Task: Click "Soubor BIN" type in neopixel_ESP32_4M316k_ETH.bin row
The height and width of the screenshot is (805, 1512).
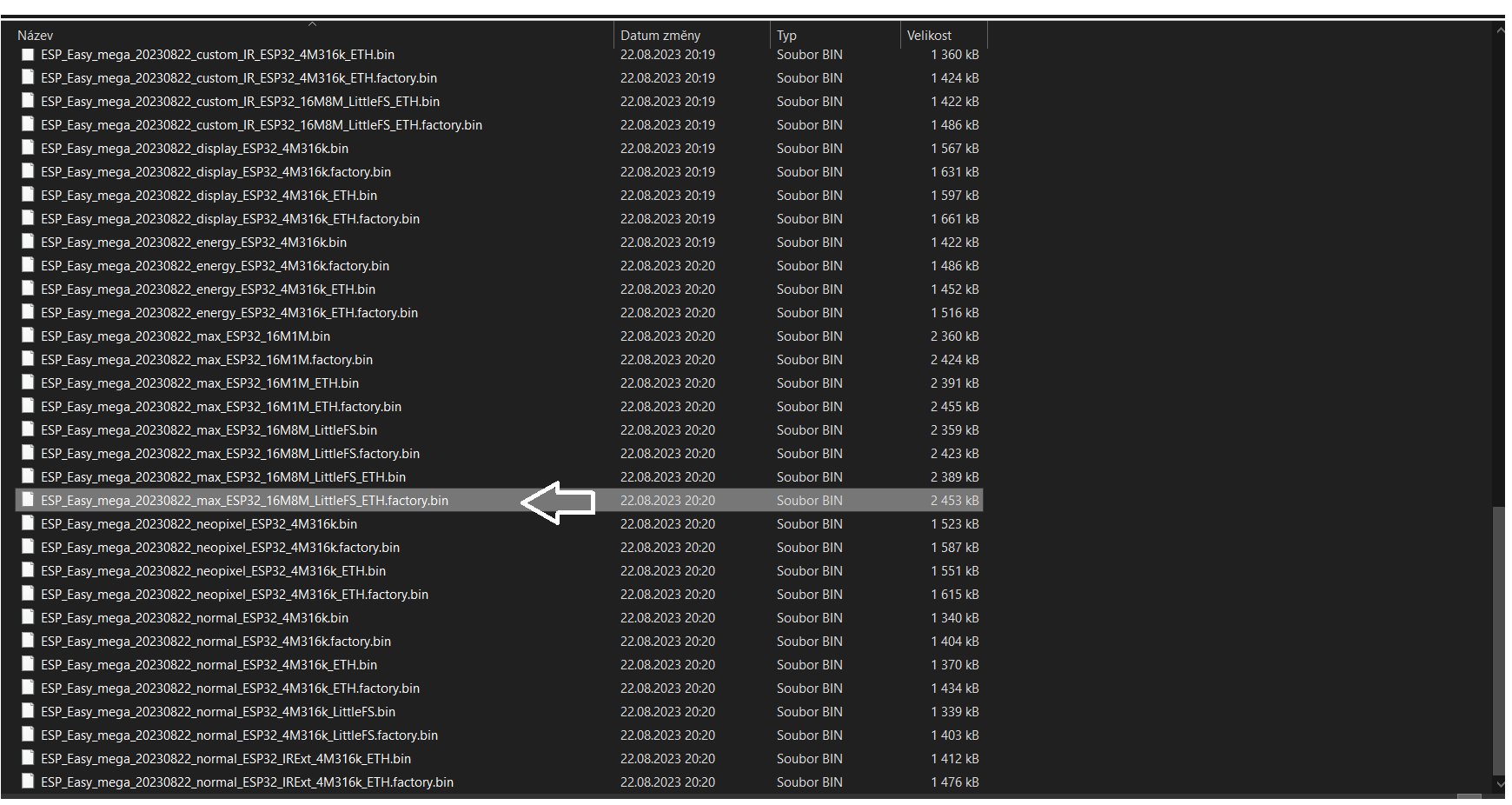Action: 809,571
